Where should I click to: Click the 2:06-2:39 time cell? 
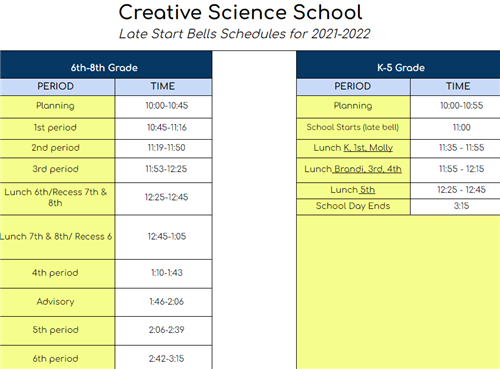coord(163,331)
